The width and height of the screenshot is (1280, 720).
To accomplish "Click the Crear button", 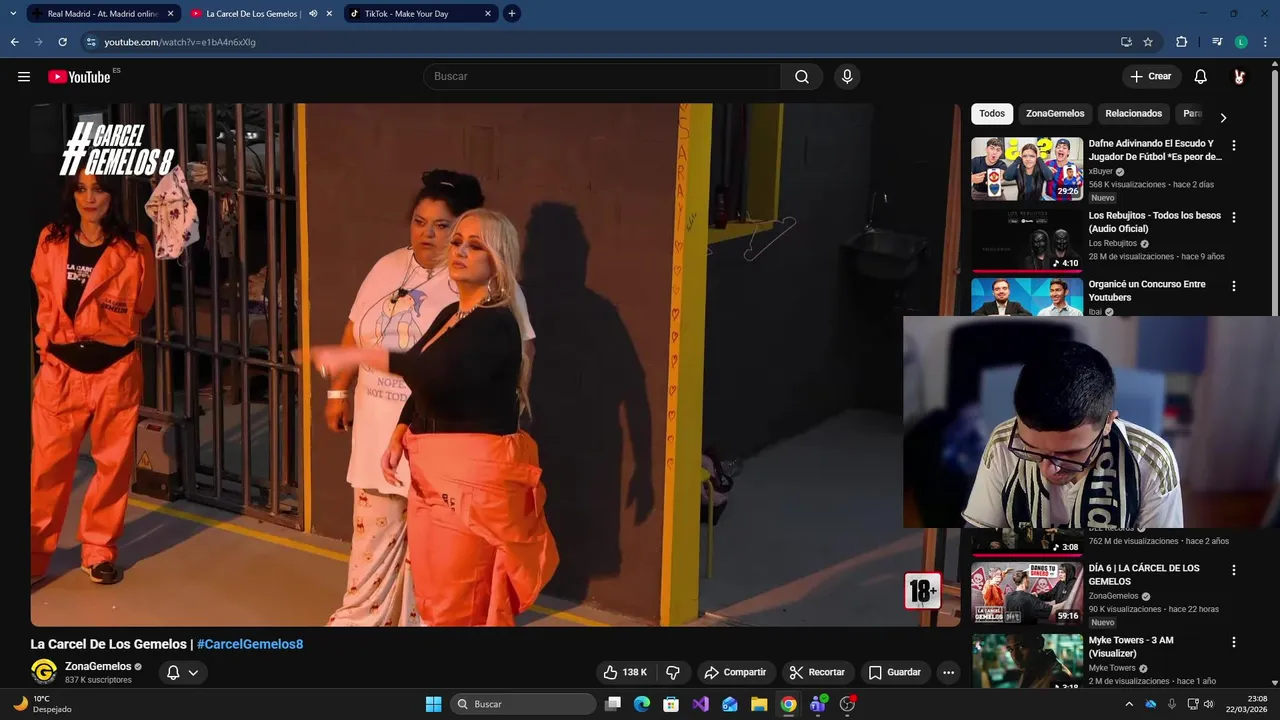I will click(x=1150, y=77).
